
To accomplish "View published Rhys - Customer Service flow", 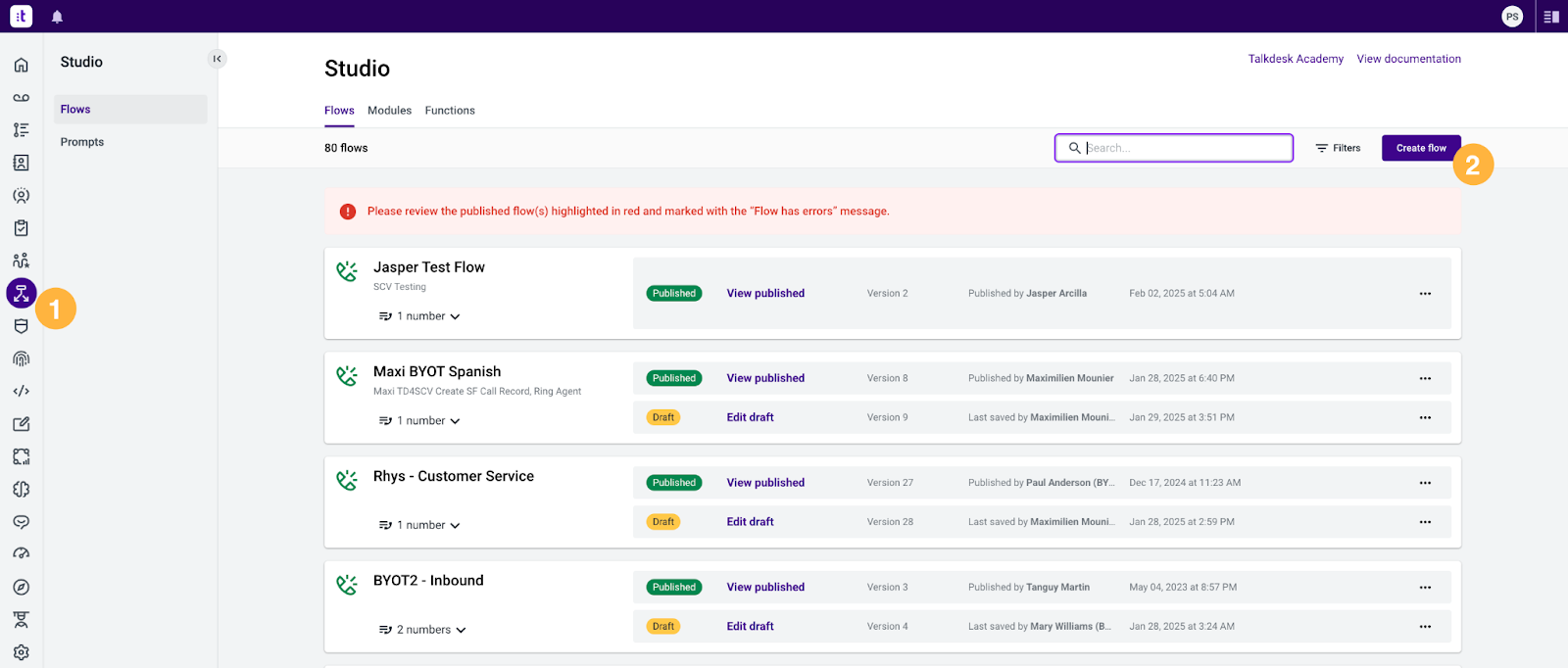I will [x=765, y=483].
